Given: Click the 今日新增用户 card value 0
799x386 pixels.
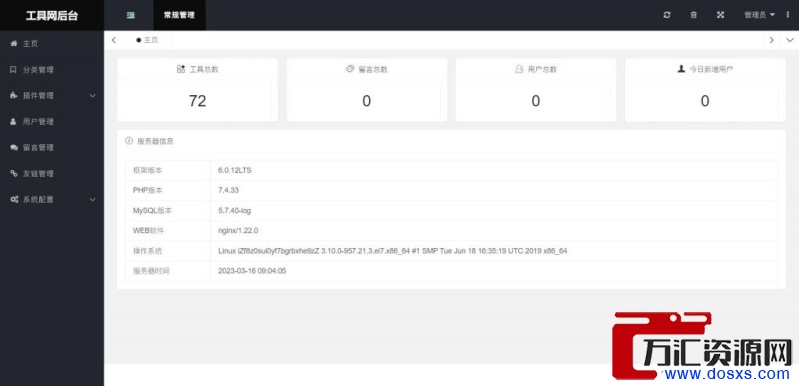Looking at the screenshot, I should (x=705, y=101).
